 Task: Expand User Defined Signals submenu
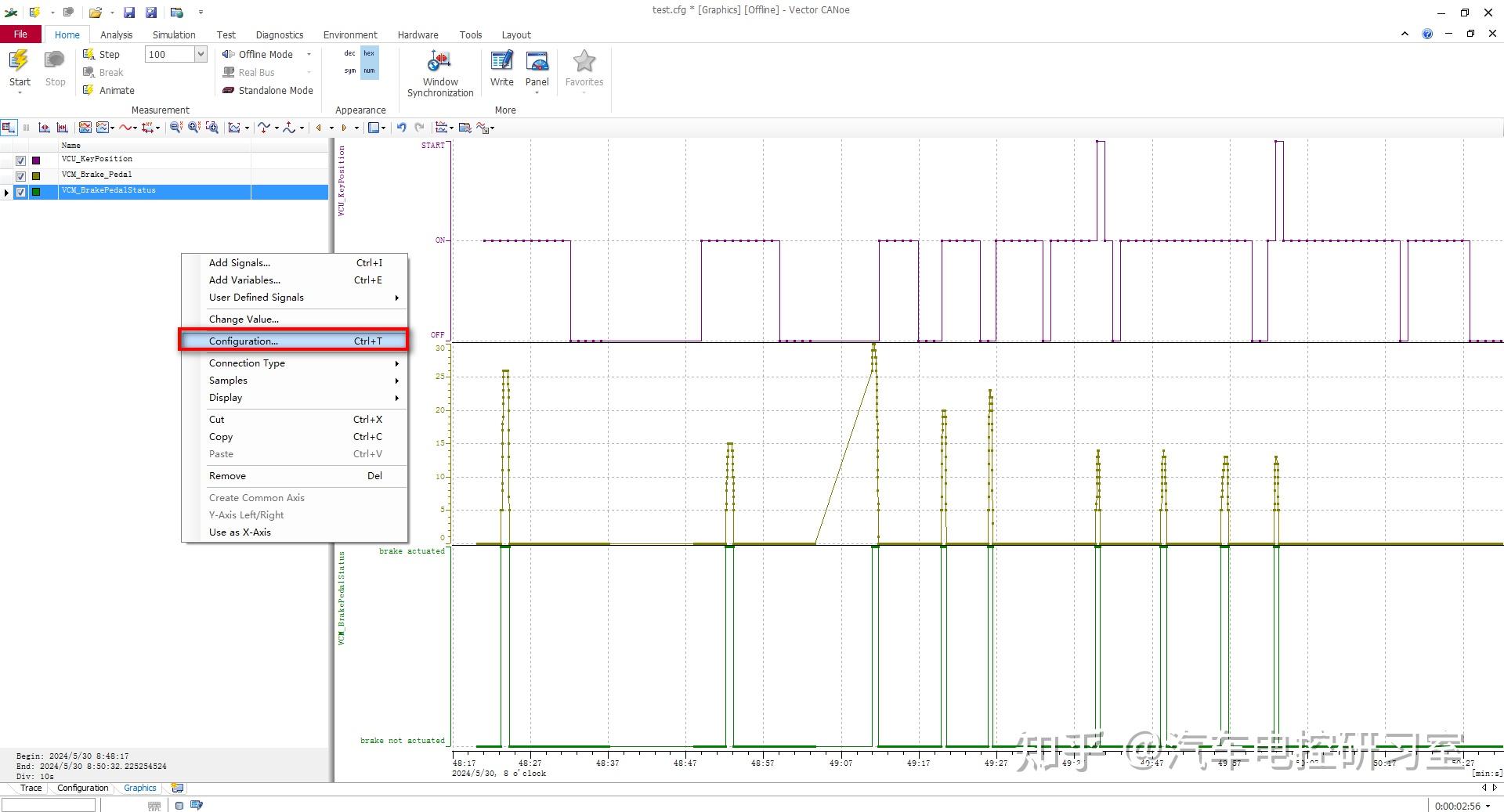click(295, 298)
